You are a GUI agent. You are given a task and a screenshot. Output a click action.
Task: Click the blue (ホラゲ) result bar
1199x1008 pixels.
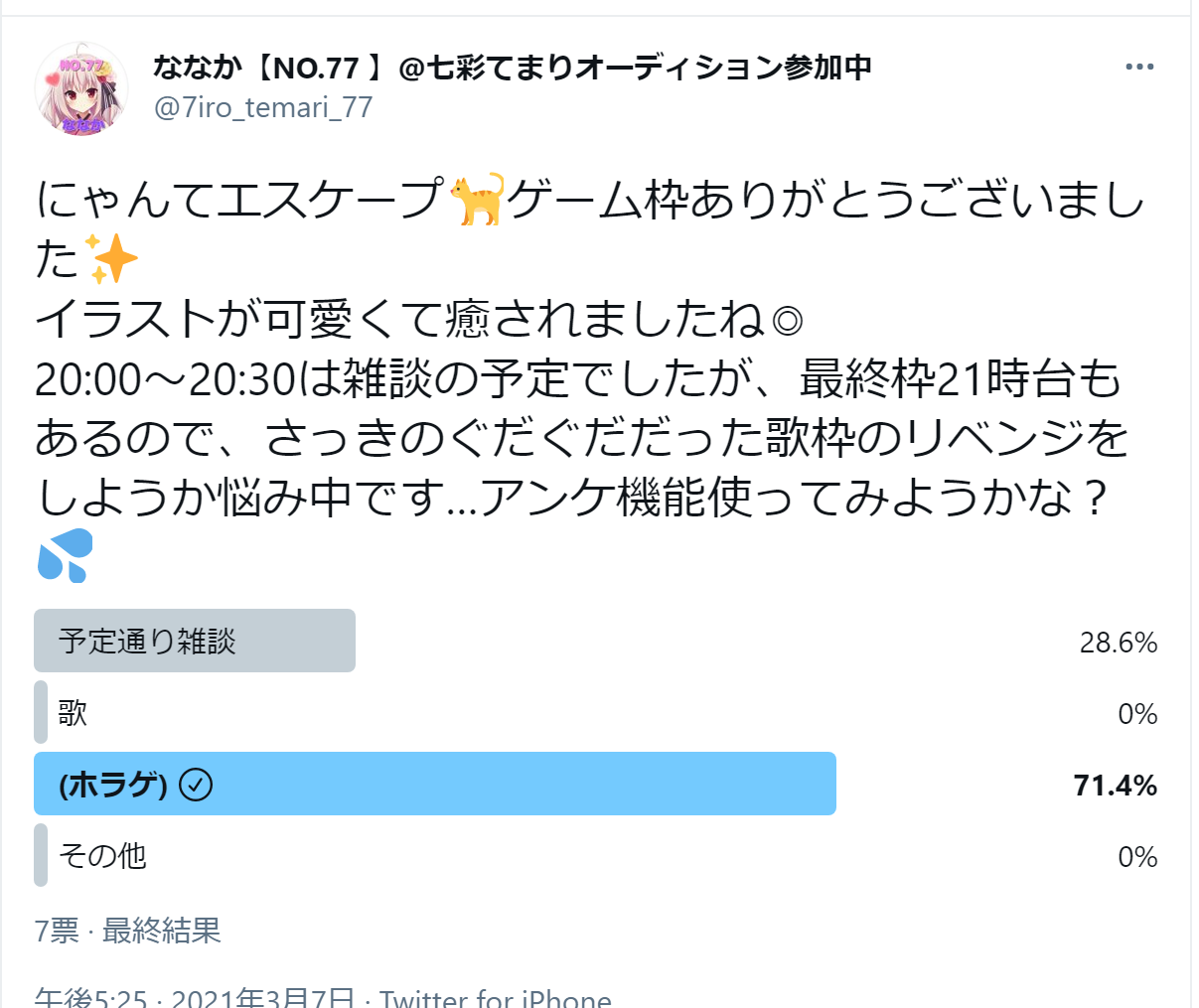click(497, 785)
